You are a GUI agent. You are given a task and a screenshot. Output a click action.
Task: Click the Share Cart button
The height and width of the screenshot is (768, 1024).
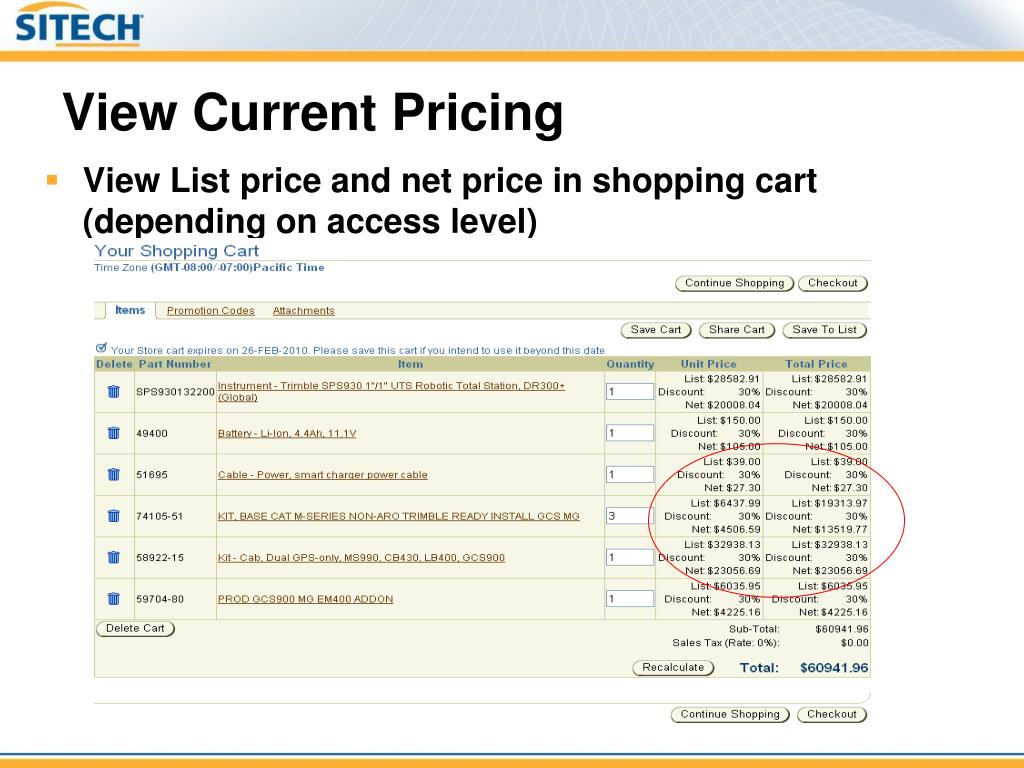(737, 330)
